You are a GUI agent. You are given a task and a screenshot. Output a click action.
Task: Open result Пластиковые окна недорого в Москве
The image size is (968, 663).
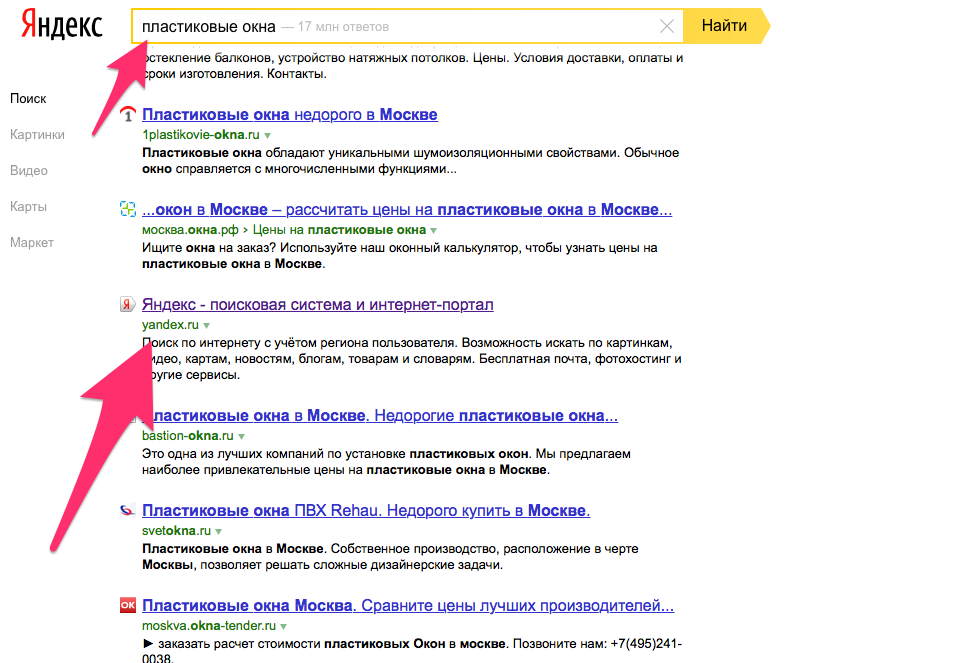tap(290, 115)
